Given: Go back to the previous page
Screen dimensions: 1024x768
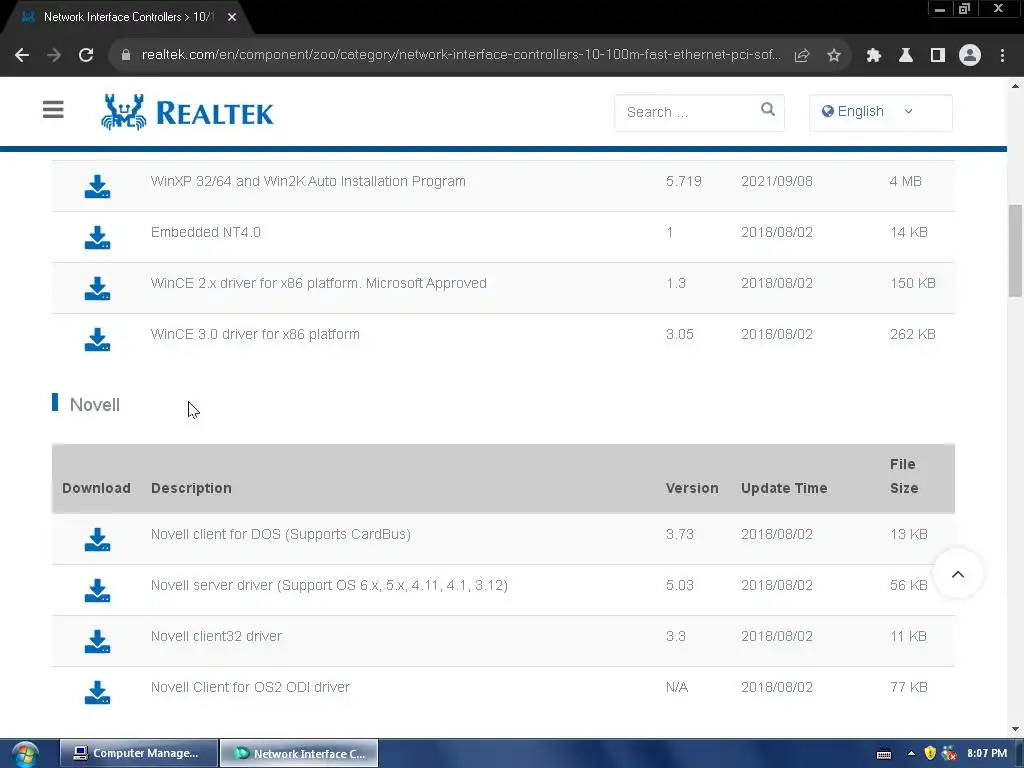Looking at the screenshot, I should tap(22, 55).
